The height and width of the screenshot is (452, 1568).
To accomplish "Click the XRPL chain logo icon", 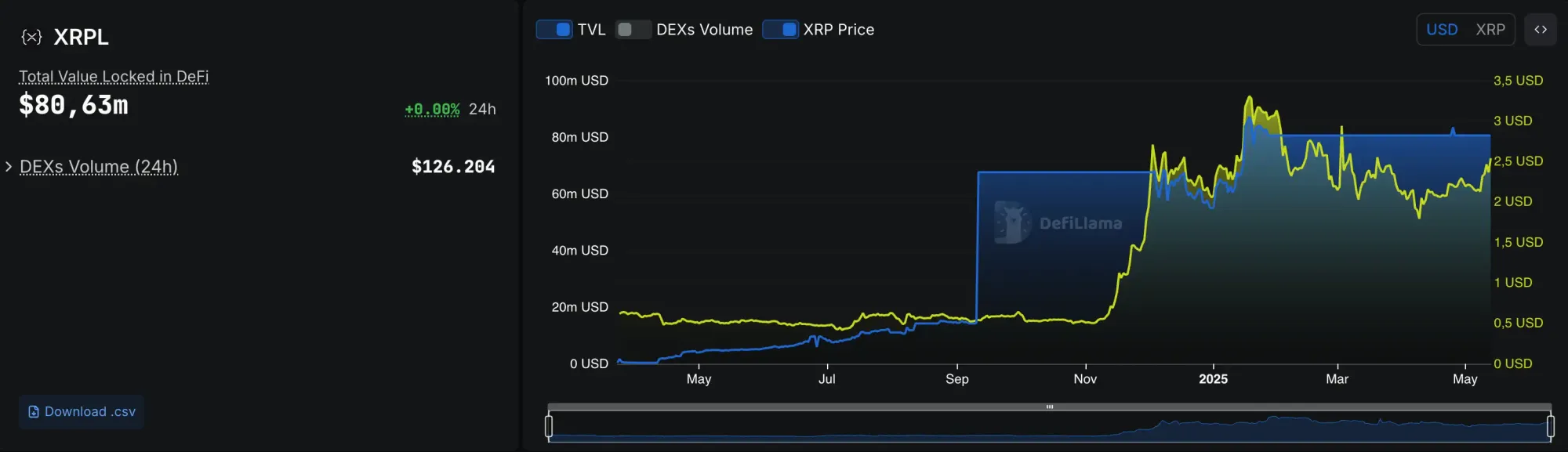I will point(31,37).
